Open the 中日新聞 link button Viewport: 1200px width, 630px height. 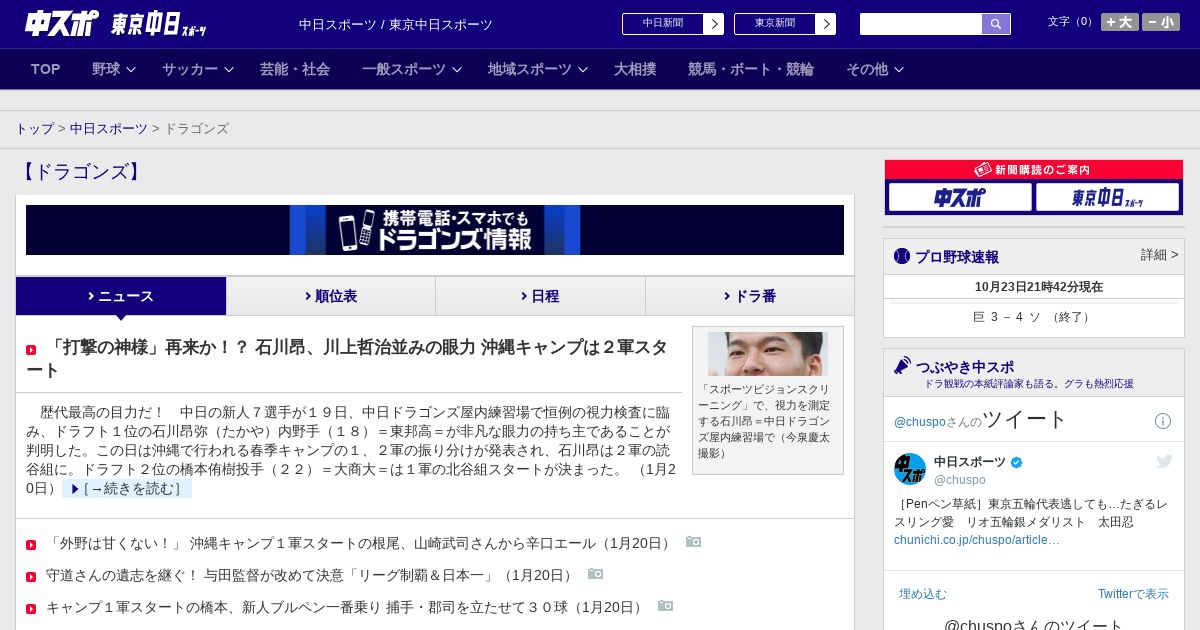[x=662, y=24]
